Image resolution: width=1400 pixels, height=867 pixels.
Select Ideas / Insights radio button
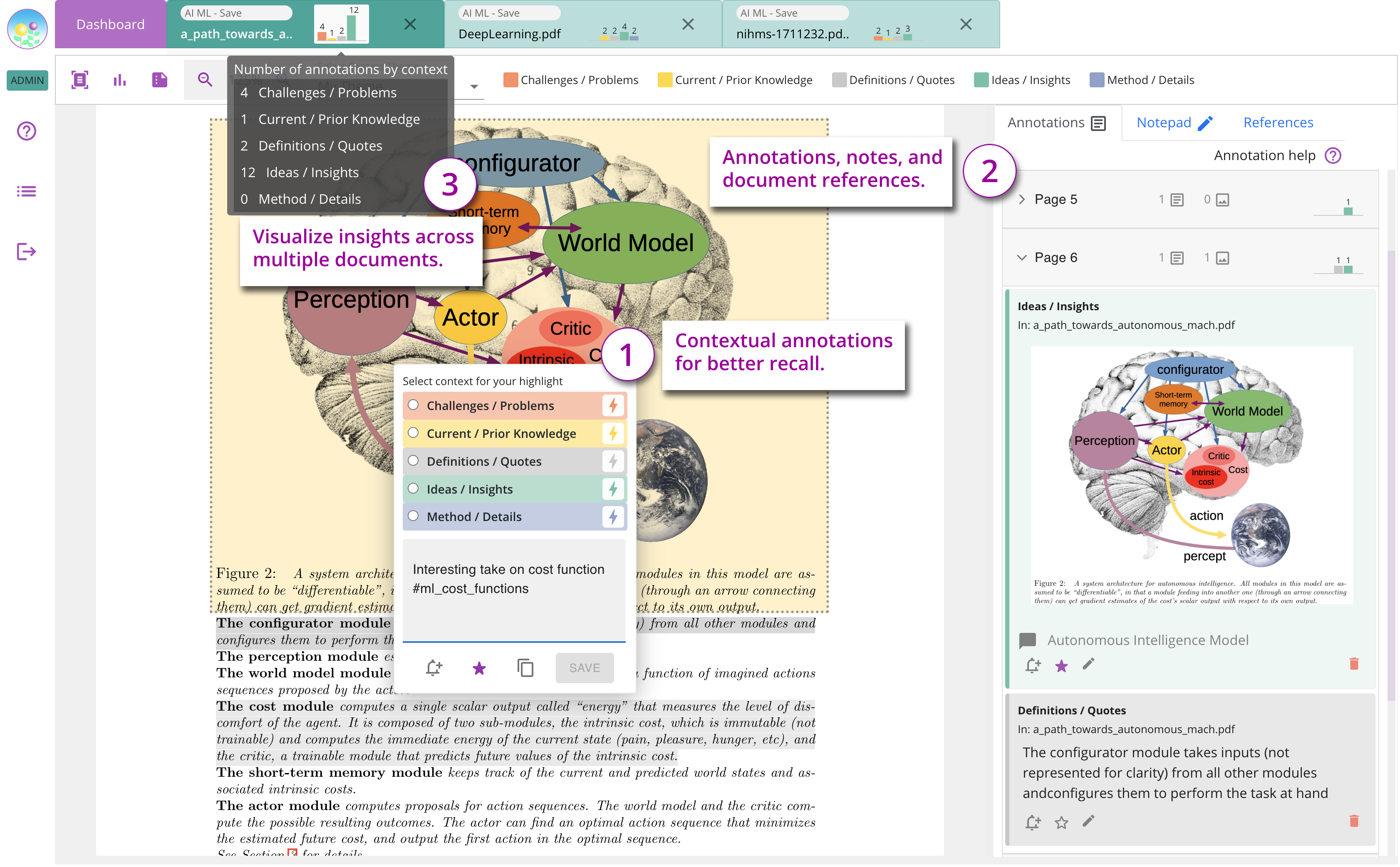(x=413, y=489)
